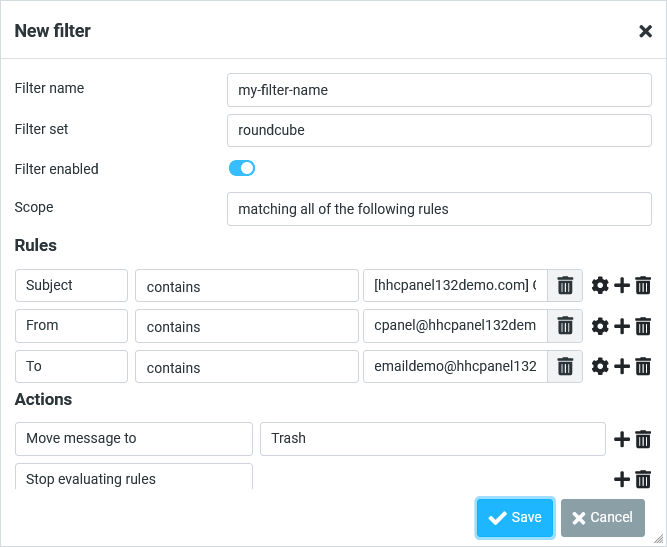Open advanced options gear for Subject rule
Viewport: 667px width, 547px height.
600,286
